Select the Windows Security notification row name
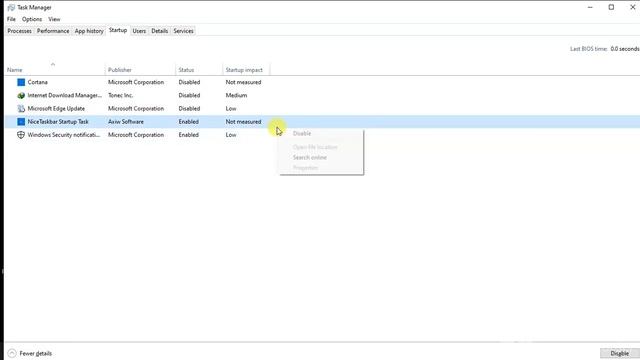Viewport: 640px width, 360px height. (64, 135)
